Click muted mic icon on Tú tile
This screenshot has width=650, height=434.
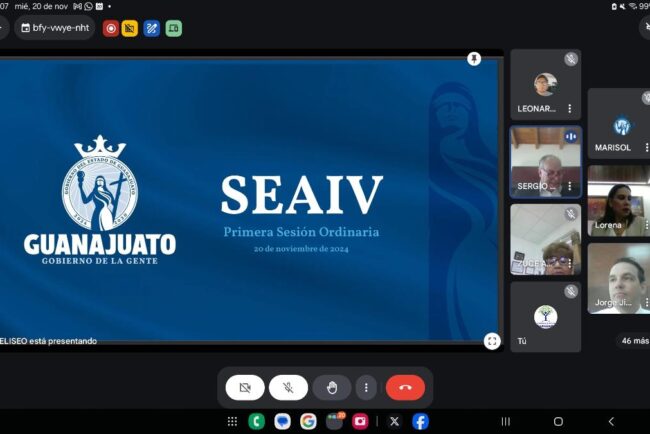click(571, 292)
